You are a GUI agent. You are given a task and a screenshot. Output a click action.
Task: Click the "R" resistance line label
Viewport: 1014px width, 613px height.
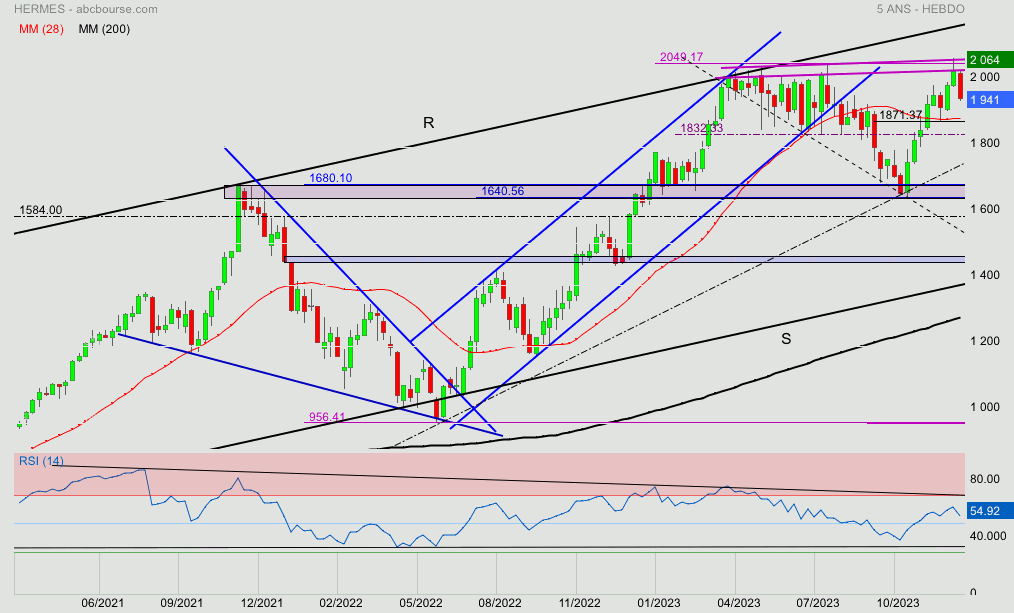(428, 123)
